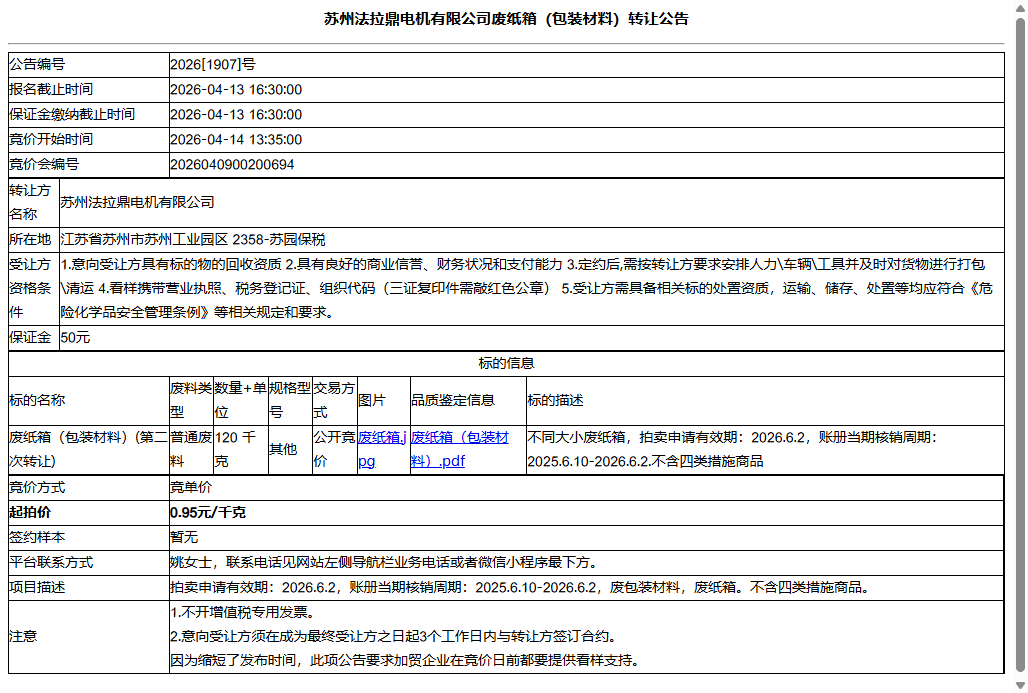The width and height of the screenshot is (1028, 693).
Task: Click the 转让方名称 label cell
Action: tap(33, 203)
